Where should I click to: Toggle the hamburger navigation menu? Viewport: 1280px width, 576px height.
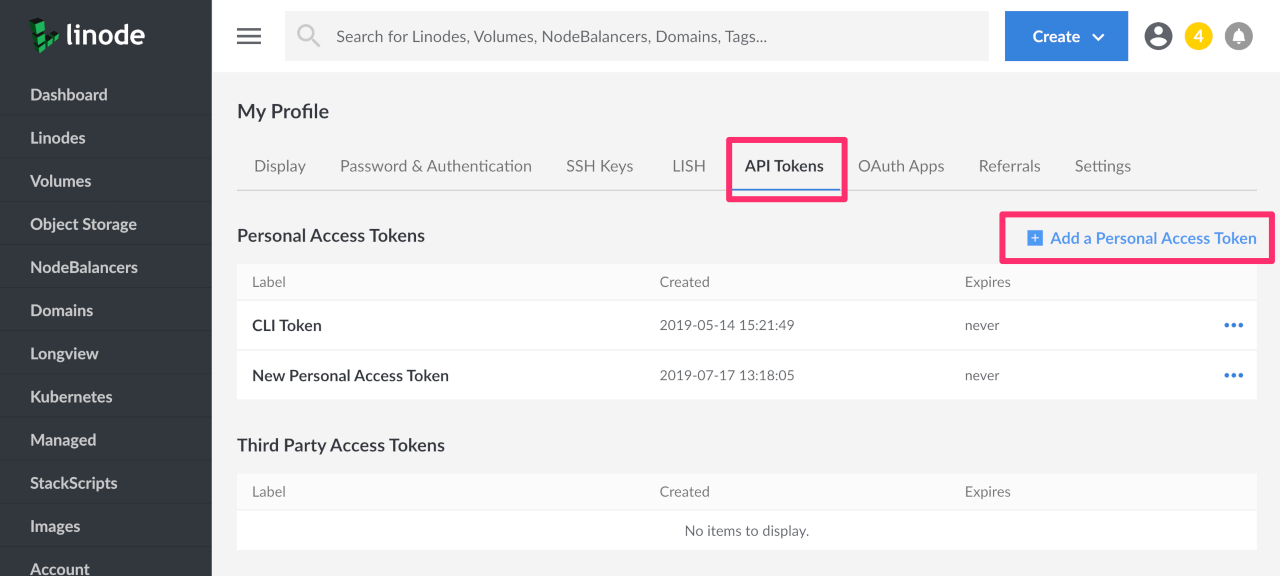coord(249,36)
